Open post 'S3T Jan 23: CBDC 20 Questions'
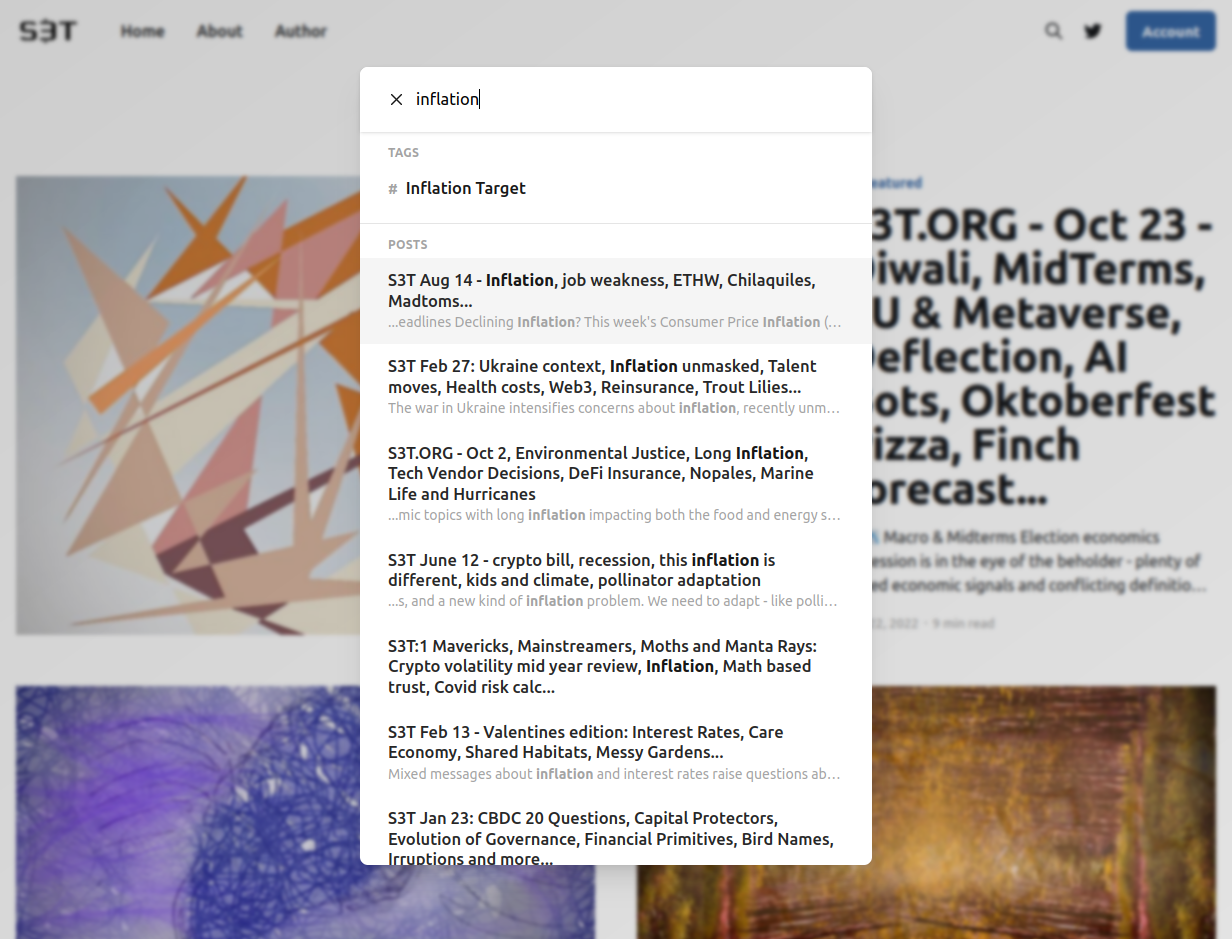The width and height of the screenshot is (1232, 939). click(x=616, y=831)
